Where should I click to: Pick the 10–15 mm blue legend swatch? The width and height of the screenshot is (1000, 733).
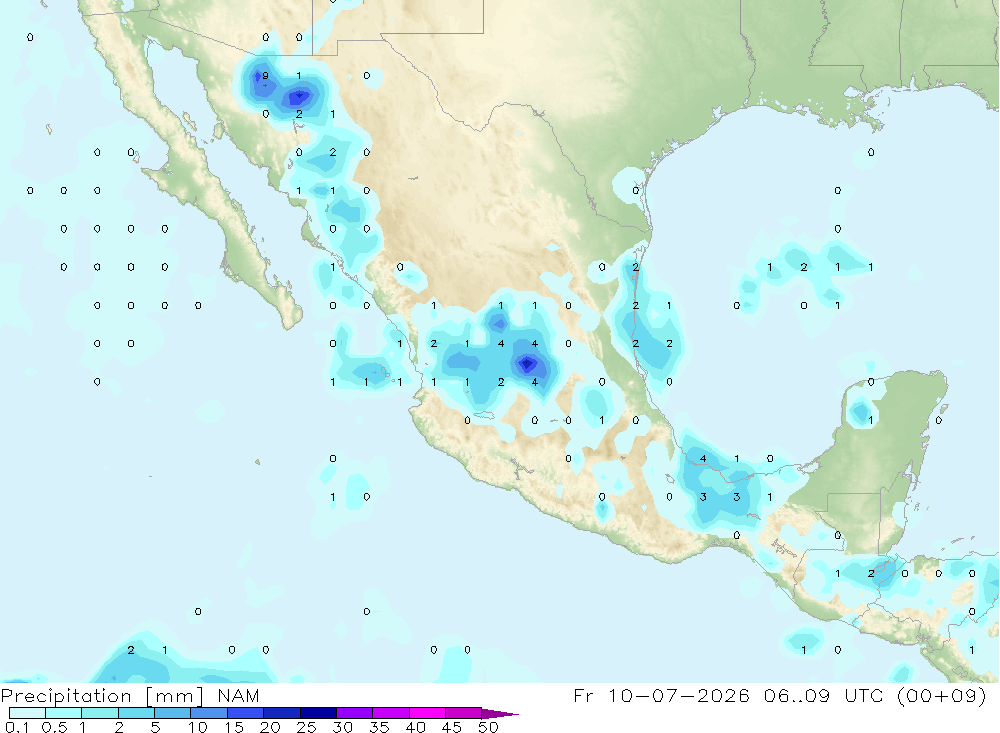coord(209,713)
